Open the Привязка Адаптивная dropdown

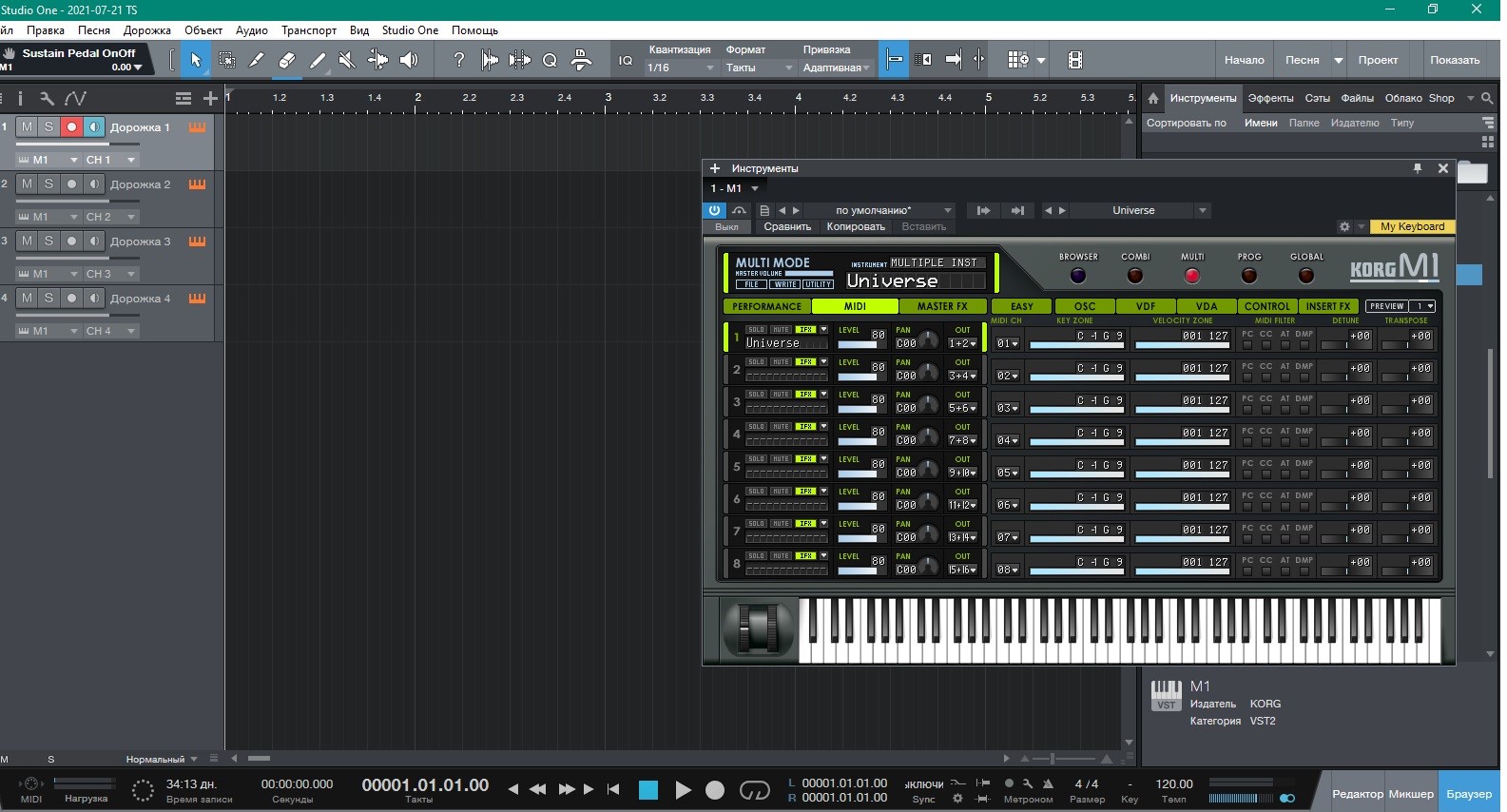(x=837, y=68)
